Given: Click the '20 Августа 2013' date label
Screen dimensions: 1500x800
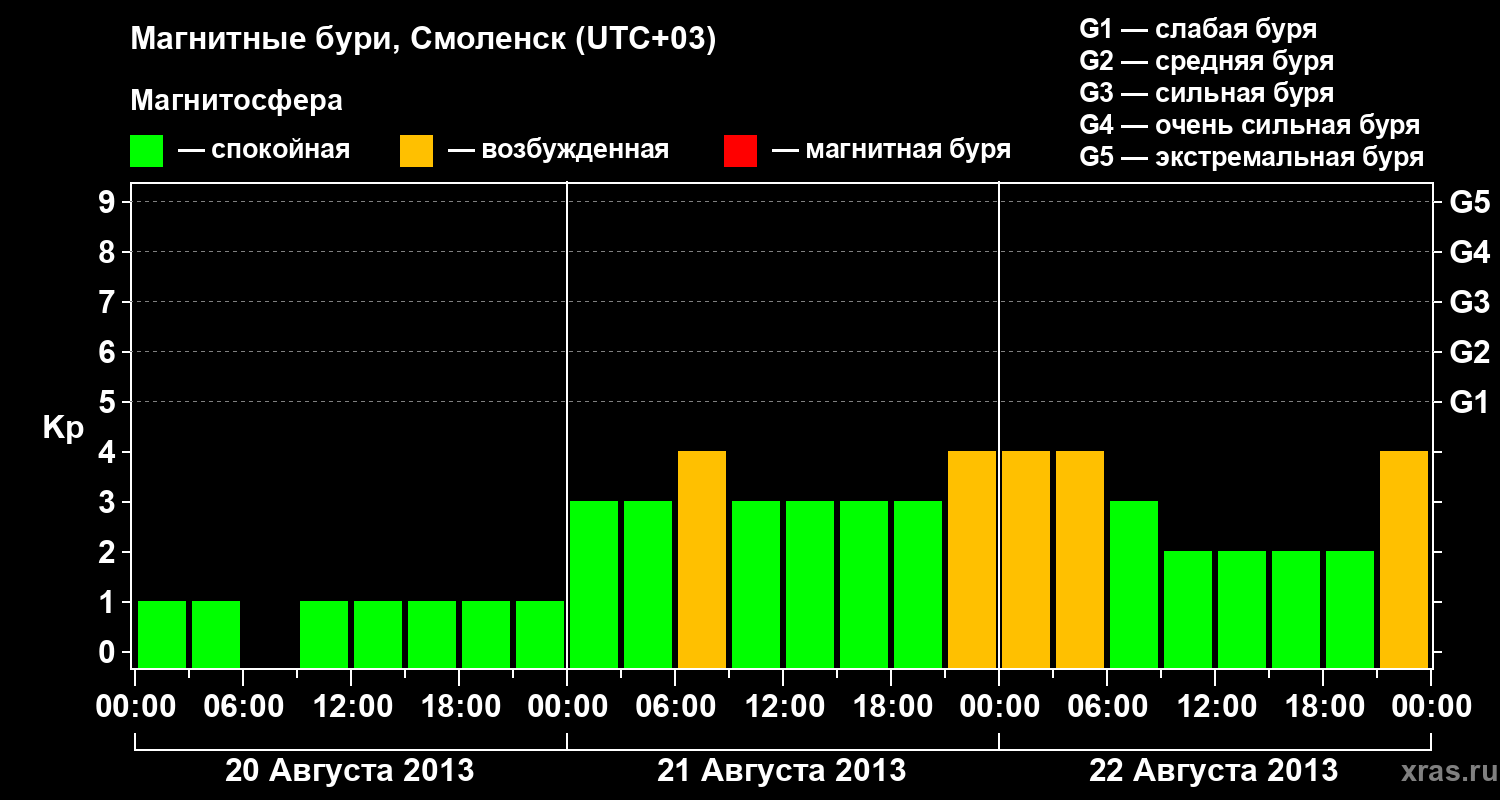Looking at the screenshot, I should 350,771.
